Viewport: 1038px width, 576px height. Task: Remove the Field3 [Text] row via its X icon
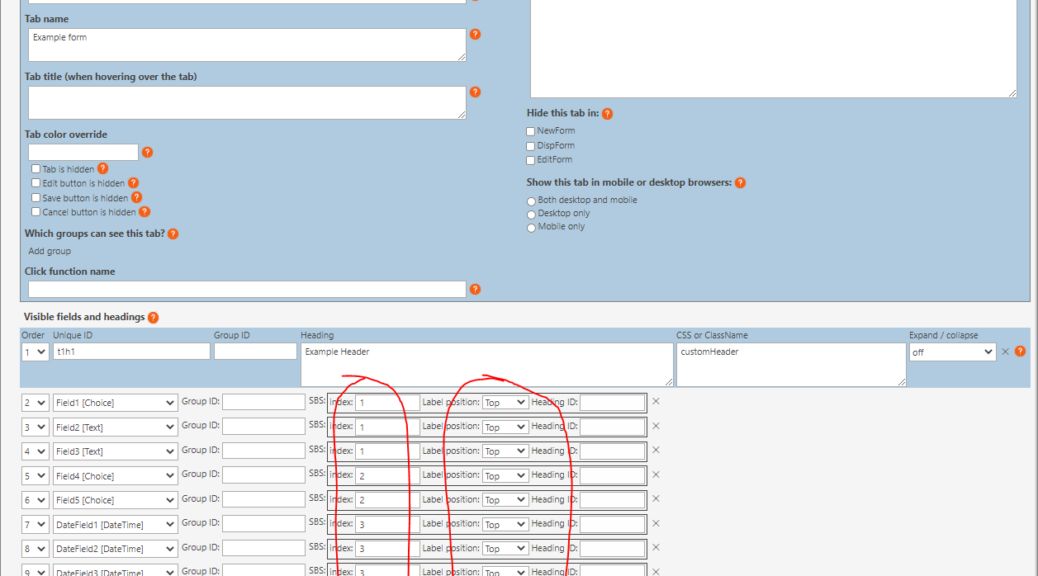pyautogui.click(x=657, y=451)
